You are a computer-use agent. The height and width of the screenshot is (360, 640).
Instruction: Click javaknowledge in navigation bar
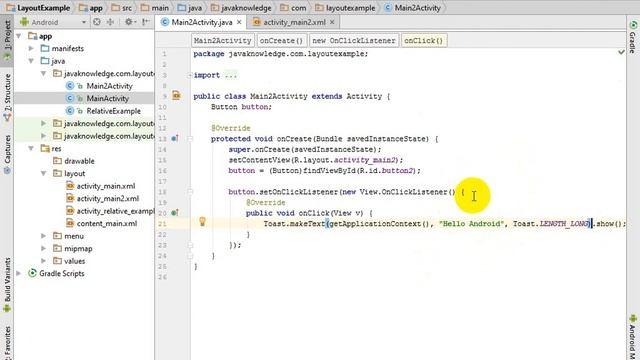(241, 8)
